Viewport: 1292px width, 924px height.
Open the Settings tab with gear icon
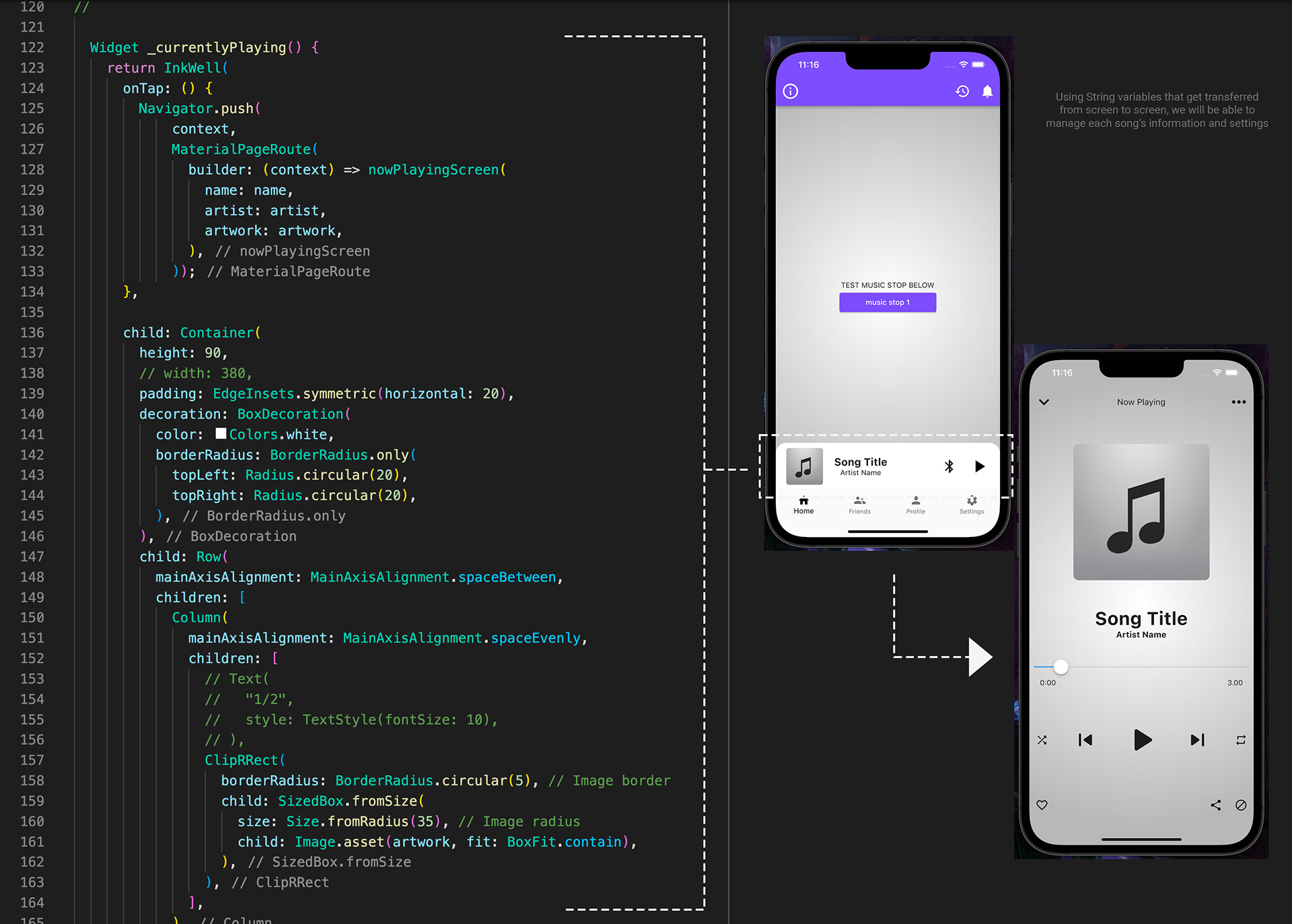[x=972, y=505]
